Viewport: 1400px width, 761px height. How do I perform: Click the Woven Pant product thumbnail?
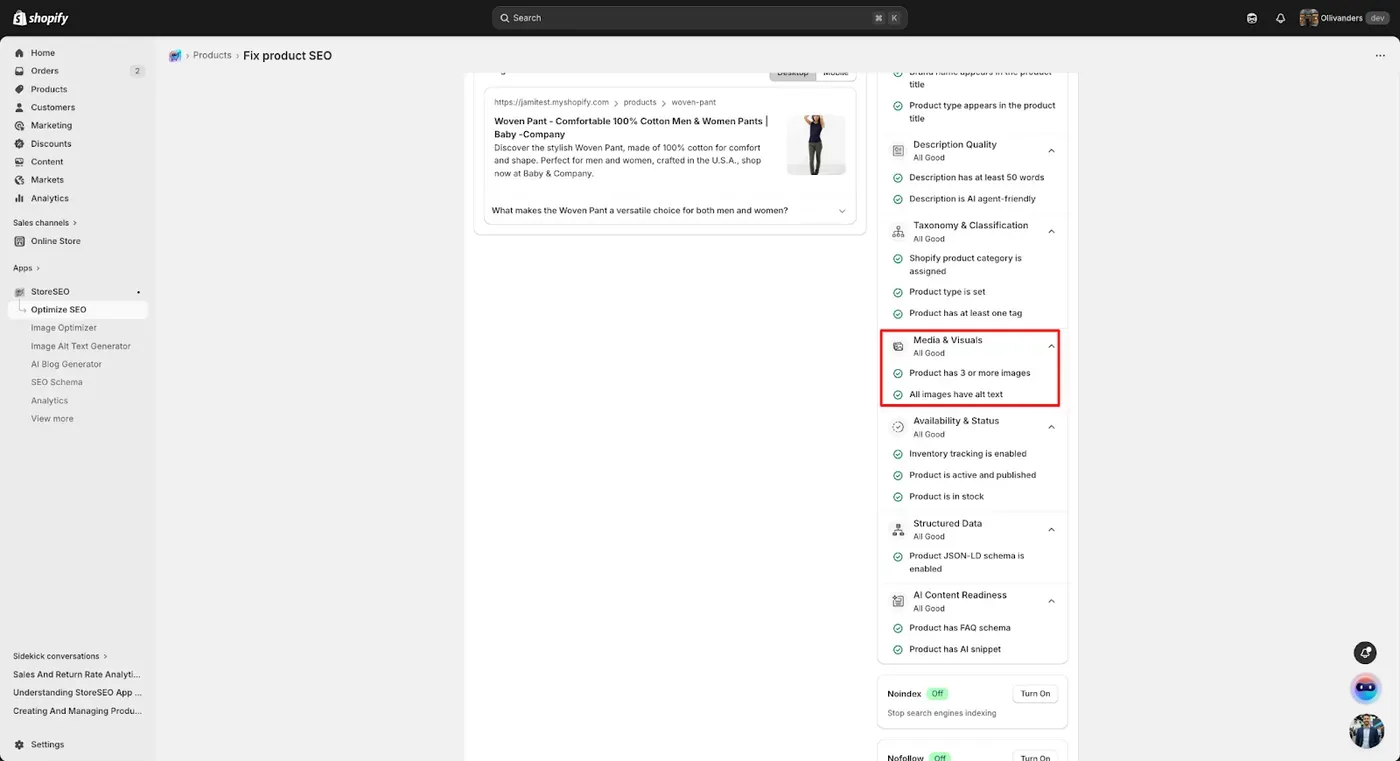816,145
